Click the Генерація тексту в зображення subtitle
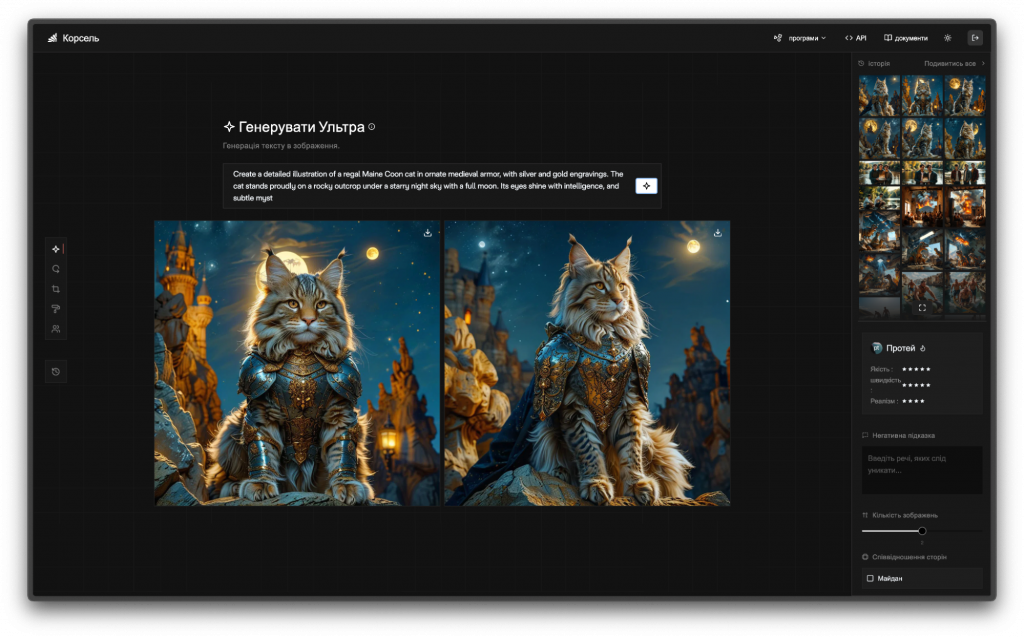Viewport: 1024px width, 638px height. point(281,146)
